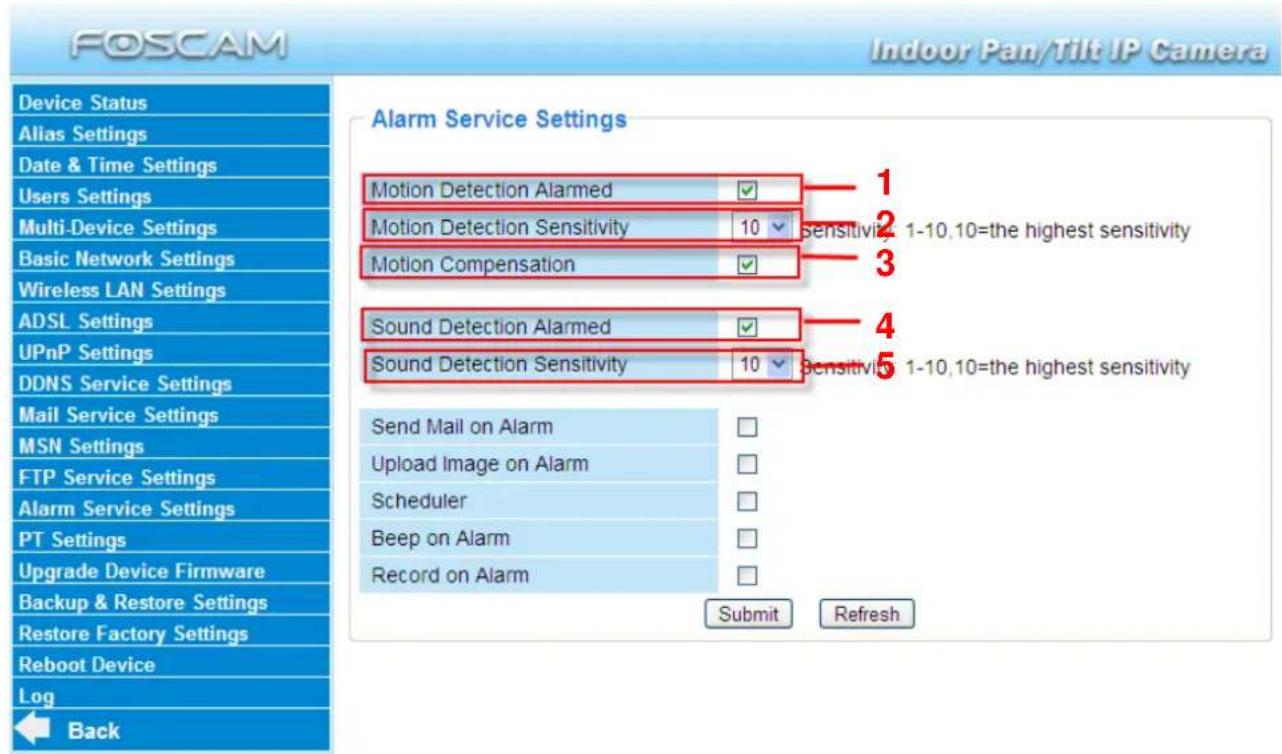Viewport: 1282px width, 754px height.
Task: Open Motion Detection Sensitivity dropdown
Action: (x=762, y=228)
